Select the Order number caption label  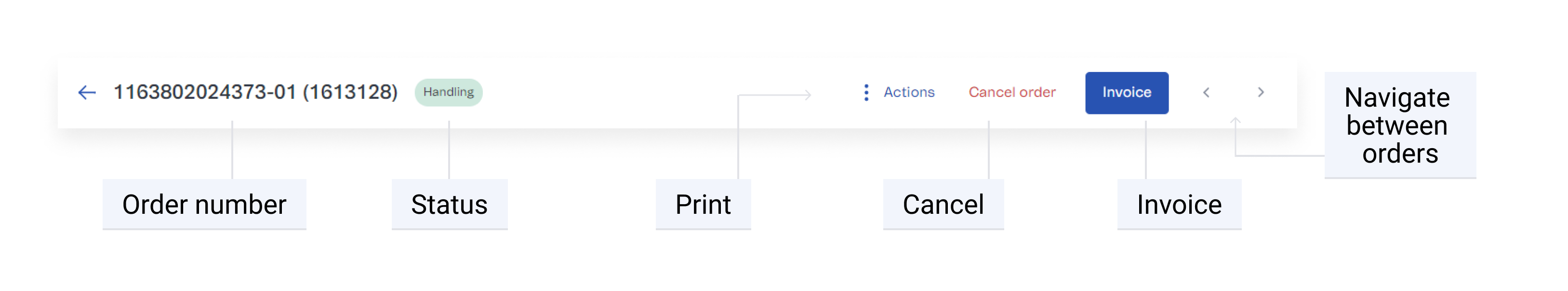(x=204, y=205)
